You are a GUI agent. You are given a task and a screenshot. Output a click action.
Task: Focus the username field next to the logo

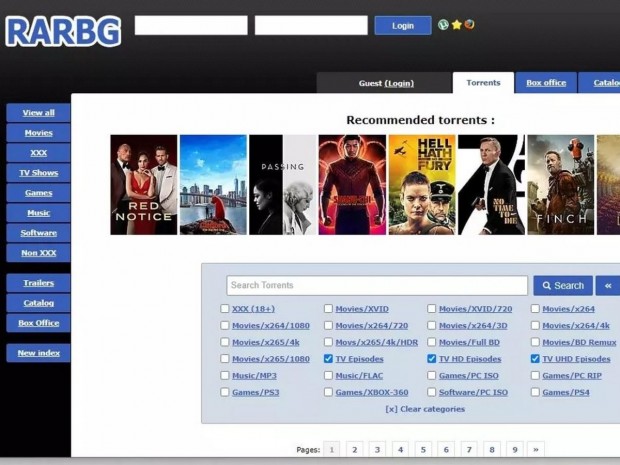[191, 25]
